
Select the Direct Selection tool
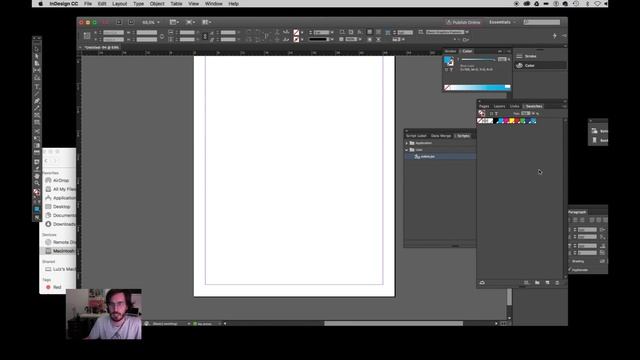click(37, 56)
